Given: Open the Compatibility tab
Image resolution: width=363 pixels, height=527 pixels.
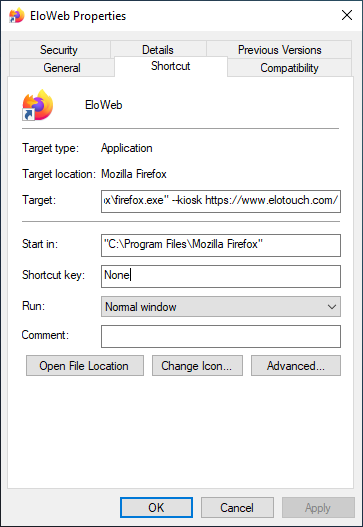Looking at the screenshot, I should coord(289,68).
